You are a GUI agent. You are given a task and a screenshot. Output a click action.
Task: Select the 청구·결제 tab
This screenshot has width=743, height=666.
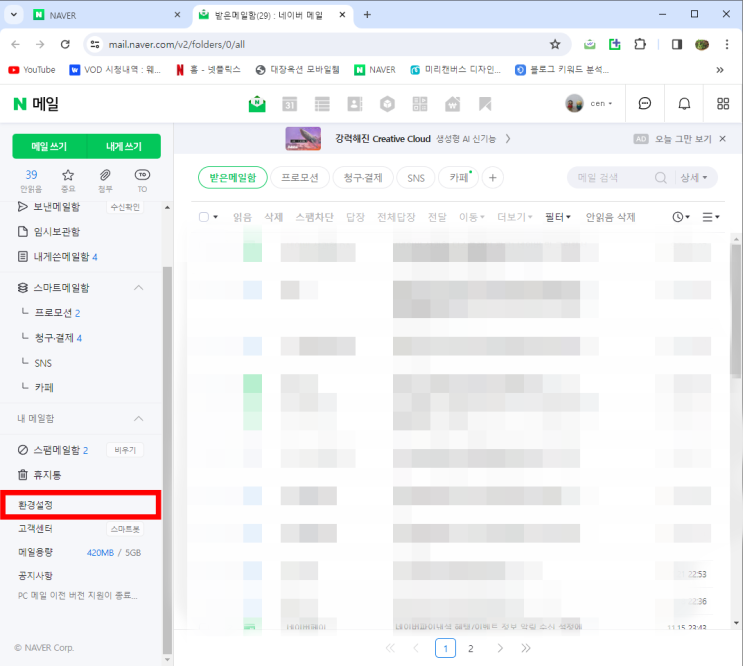363,178
